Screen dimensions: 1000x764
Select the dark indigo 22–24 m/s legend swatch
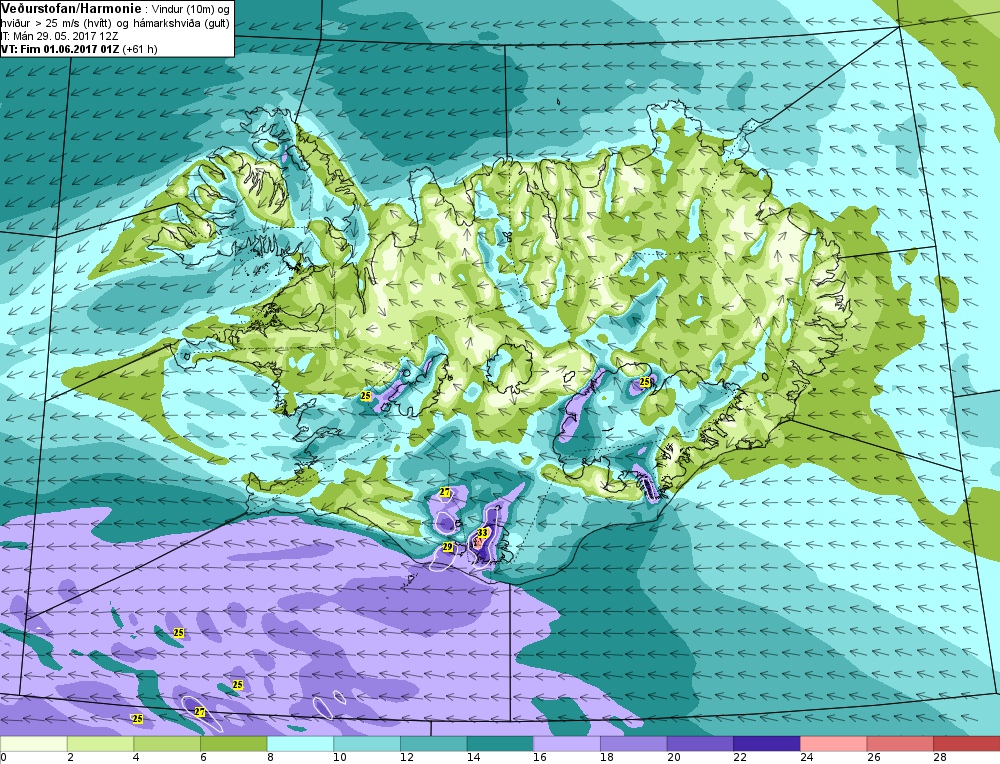point(767,744)
